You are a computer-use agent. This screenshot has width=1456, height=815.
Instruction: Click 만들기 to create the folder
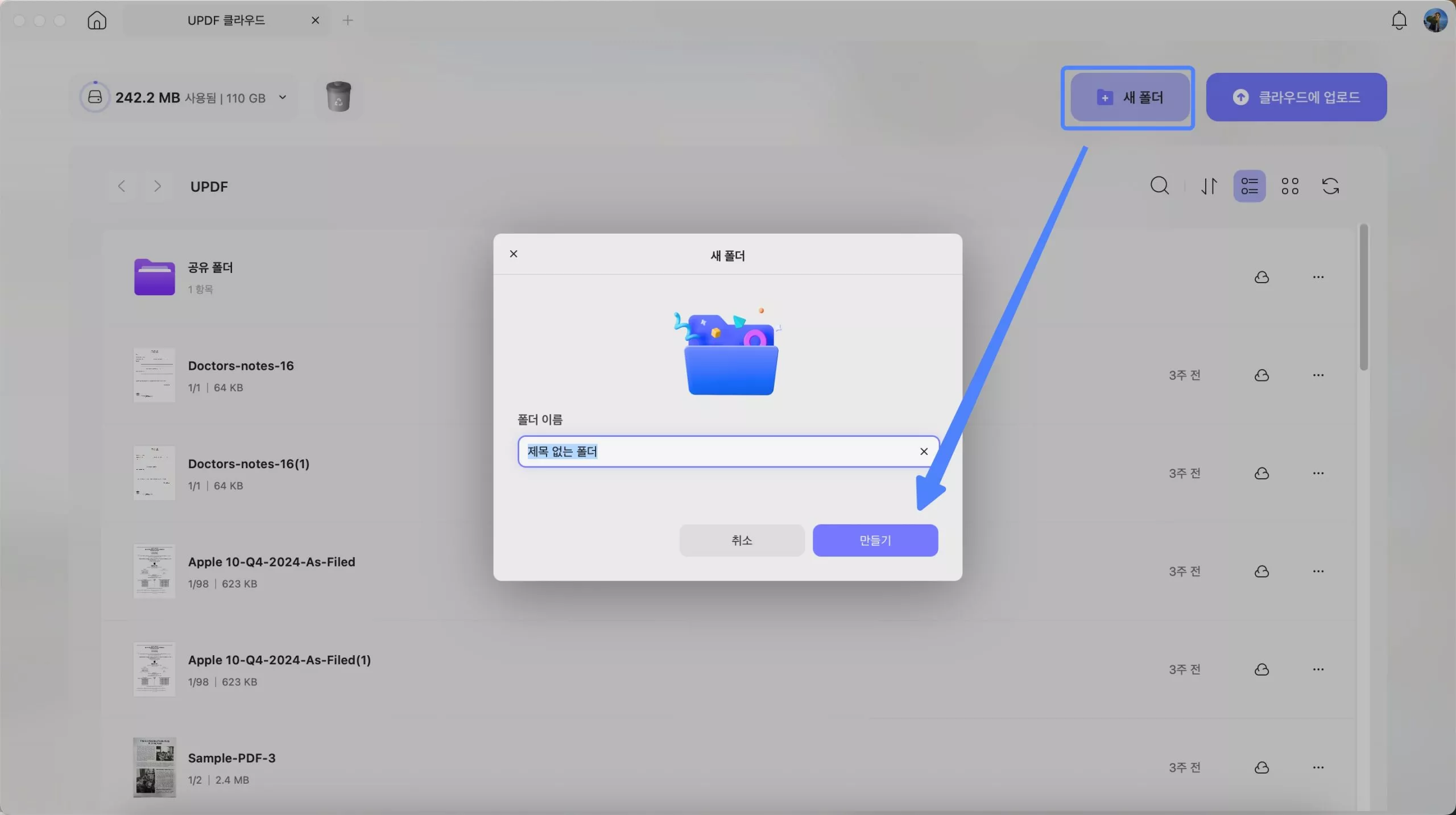coord(875,540)
